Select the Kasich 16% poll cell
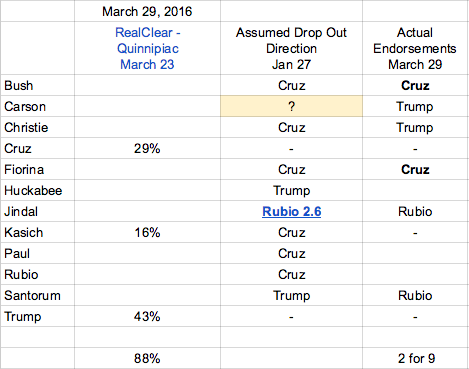This screenshot has width=469, height=369. 147,232
